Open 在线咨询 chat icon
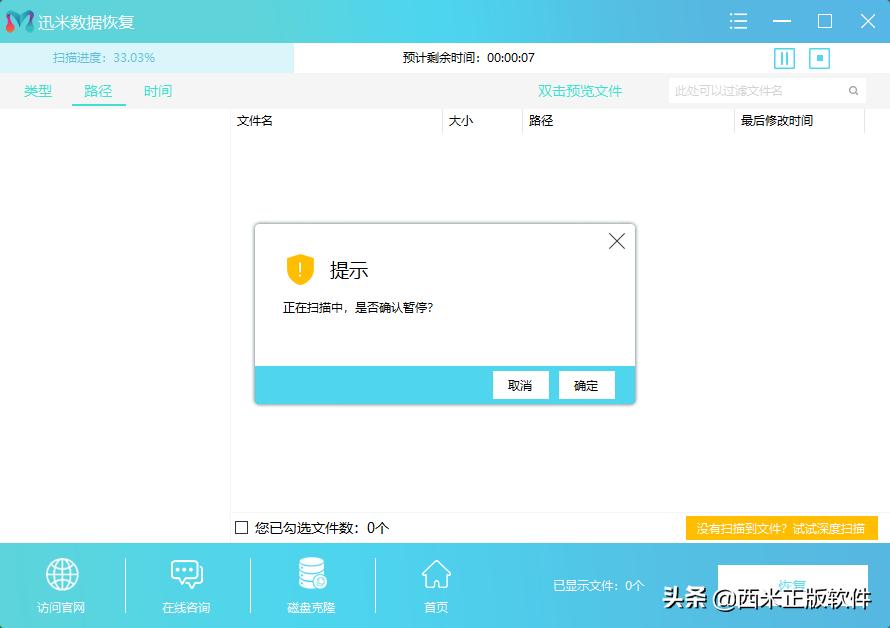 click(187, 574)
